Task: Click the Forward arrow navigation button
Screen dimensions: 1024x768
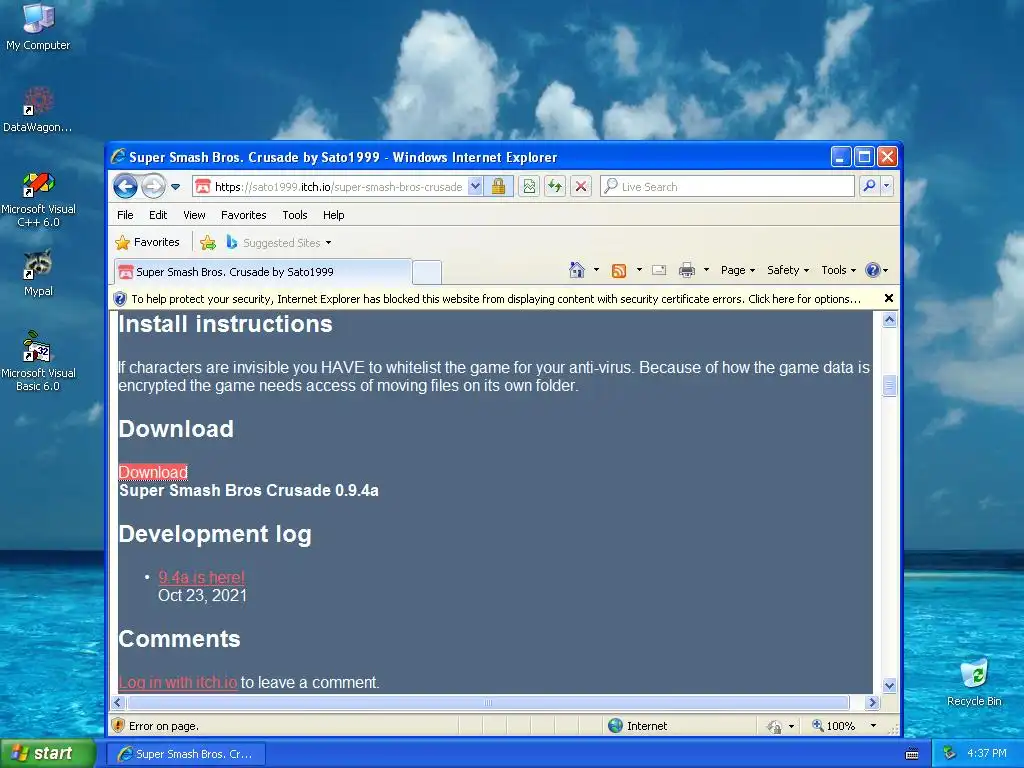Action: point(153,187)
